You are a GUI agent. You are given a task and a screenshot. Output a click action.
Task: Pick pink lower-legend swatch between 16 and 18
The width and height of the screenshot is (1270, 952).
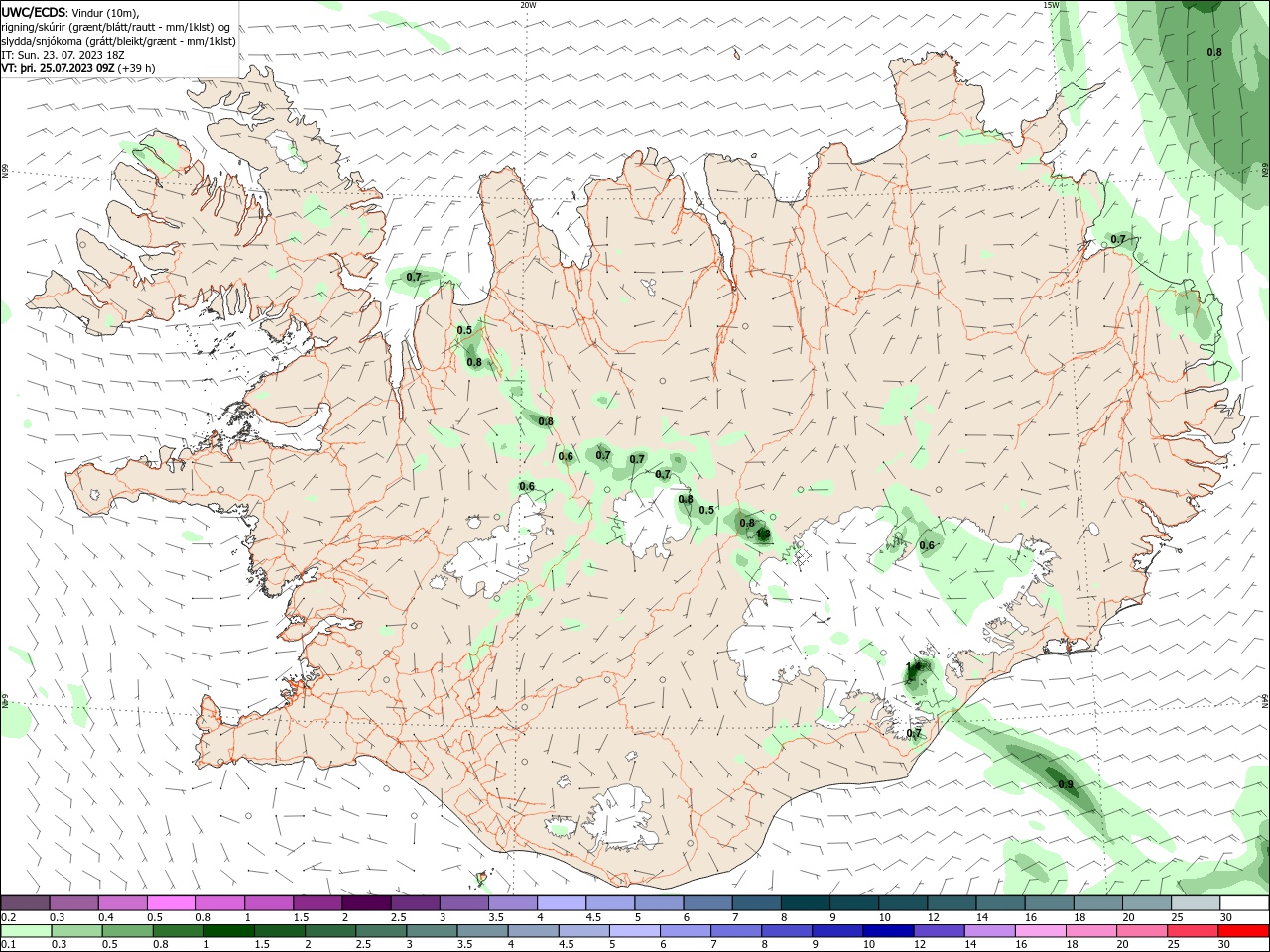pos(1039,931)
